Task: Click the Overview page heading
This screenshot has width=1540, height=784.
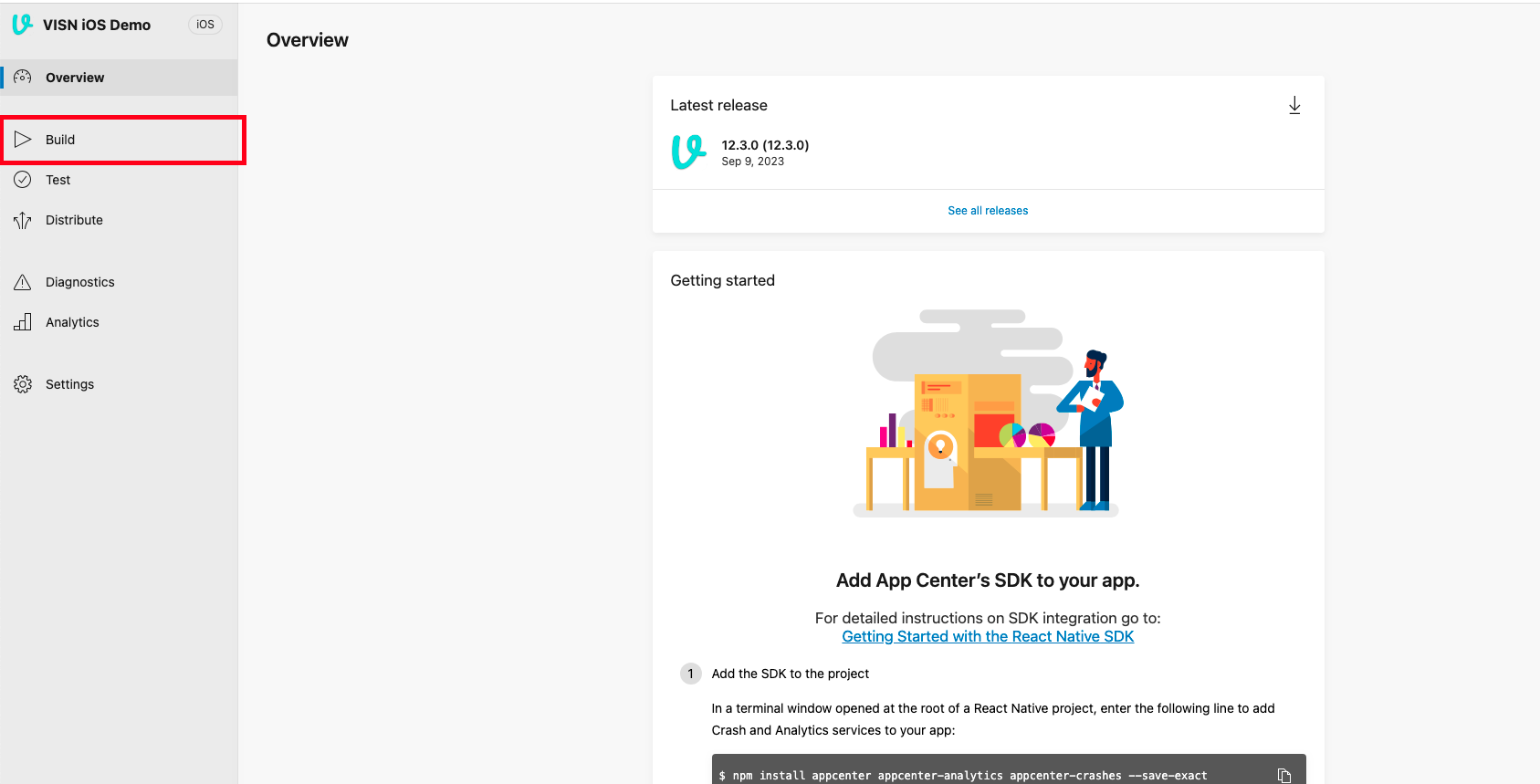Action: [x=308, y=40]
